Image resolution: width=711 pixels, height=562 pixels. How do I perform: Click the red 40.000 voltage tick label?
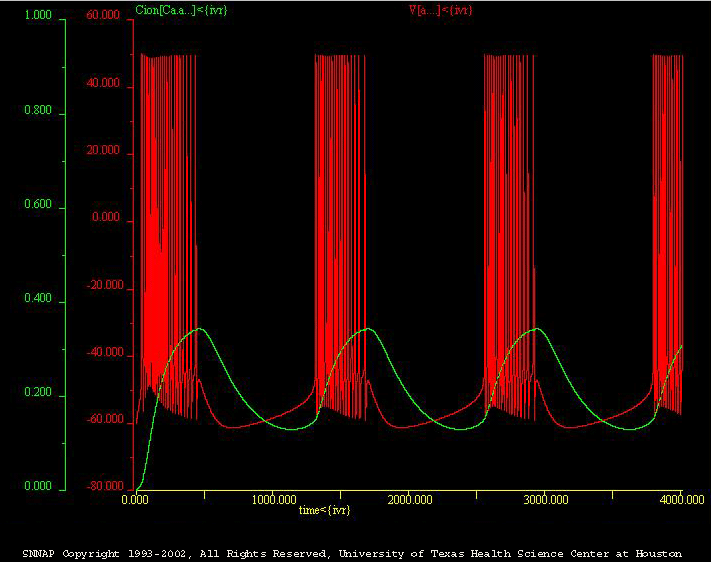point(104,84)
